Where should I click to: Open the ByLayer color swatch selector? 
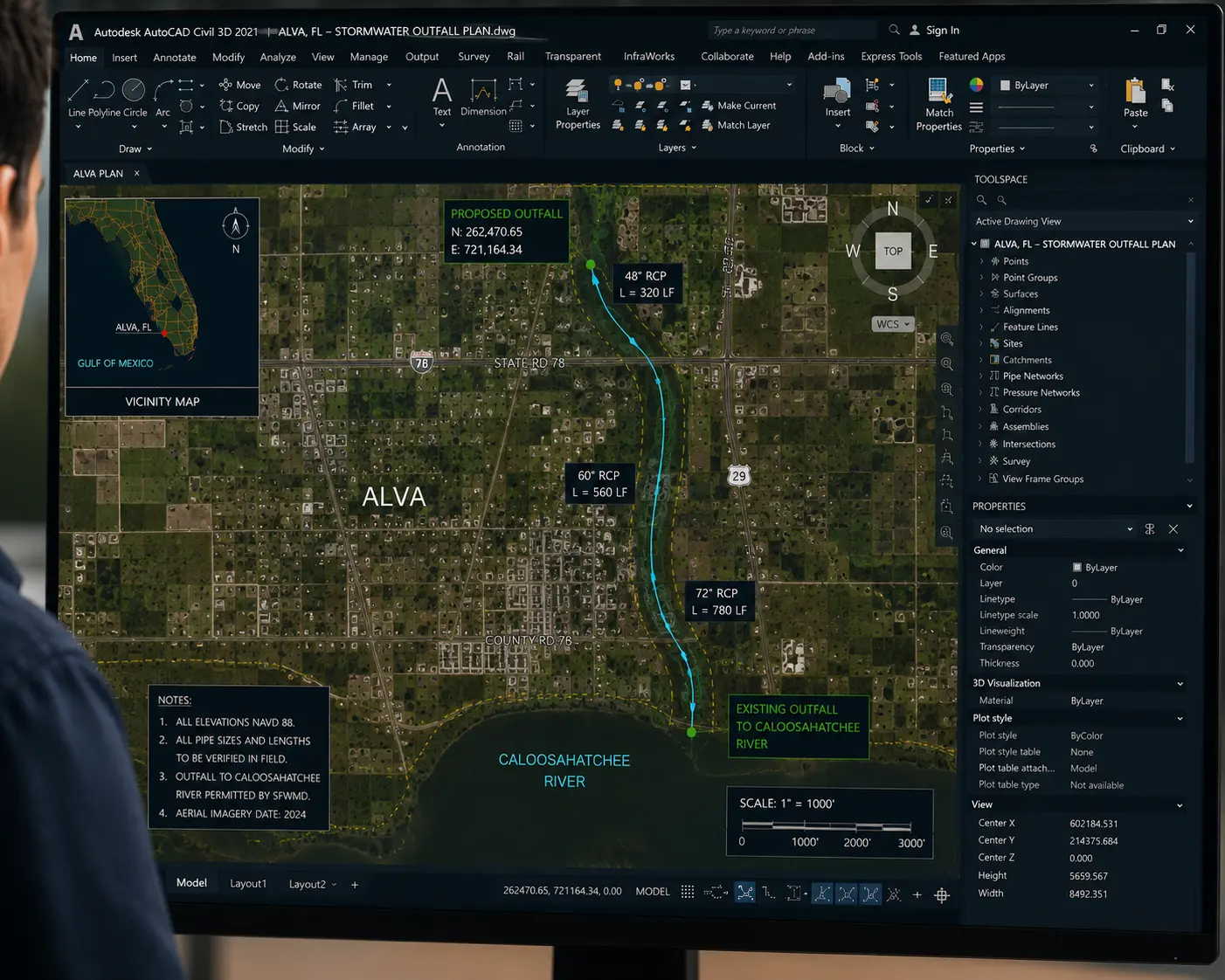pos(1047,86)
